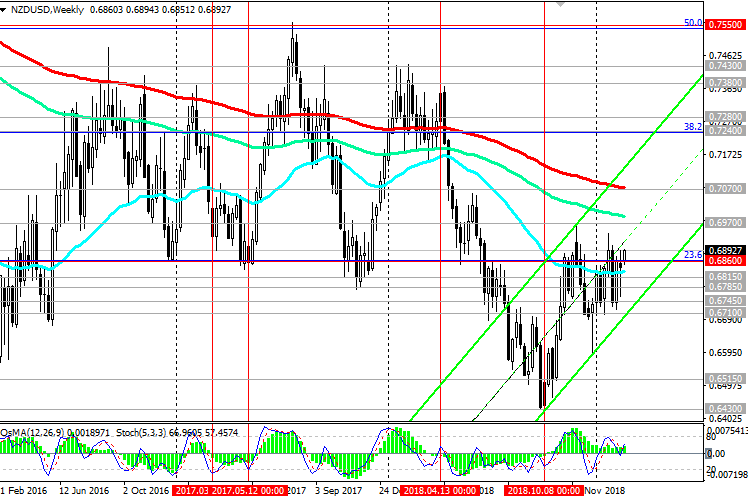Select the grey 0.70700 level label
The height and width of the screenshot is (501, 748).
click(725, 189)
